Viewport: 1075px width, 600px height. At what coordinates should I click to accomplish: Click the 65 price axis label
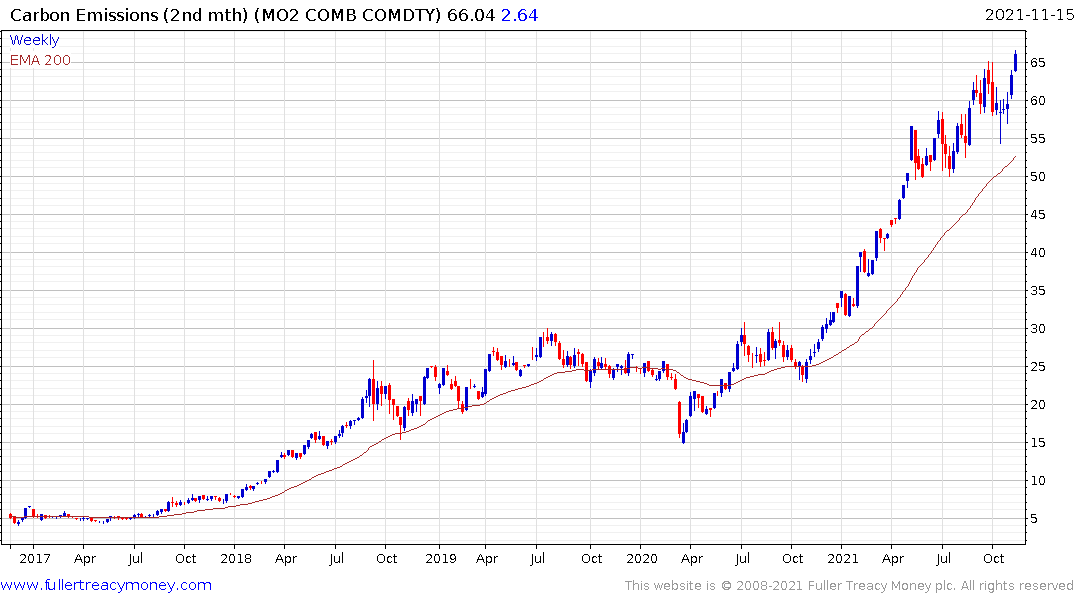[1037, 63]
